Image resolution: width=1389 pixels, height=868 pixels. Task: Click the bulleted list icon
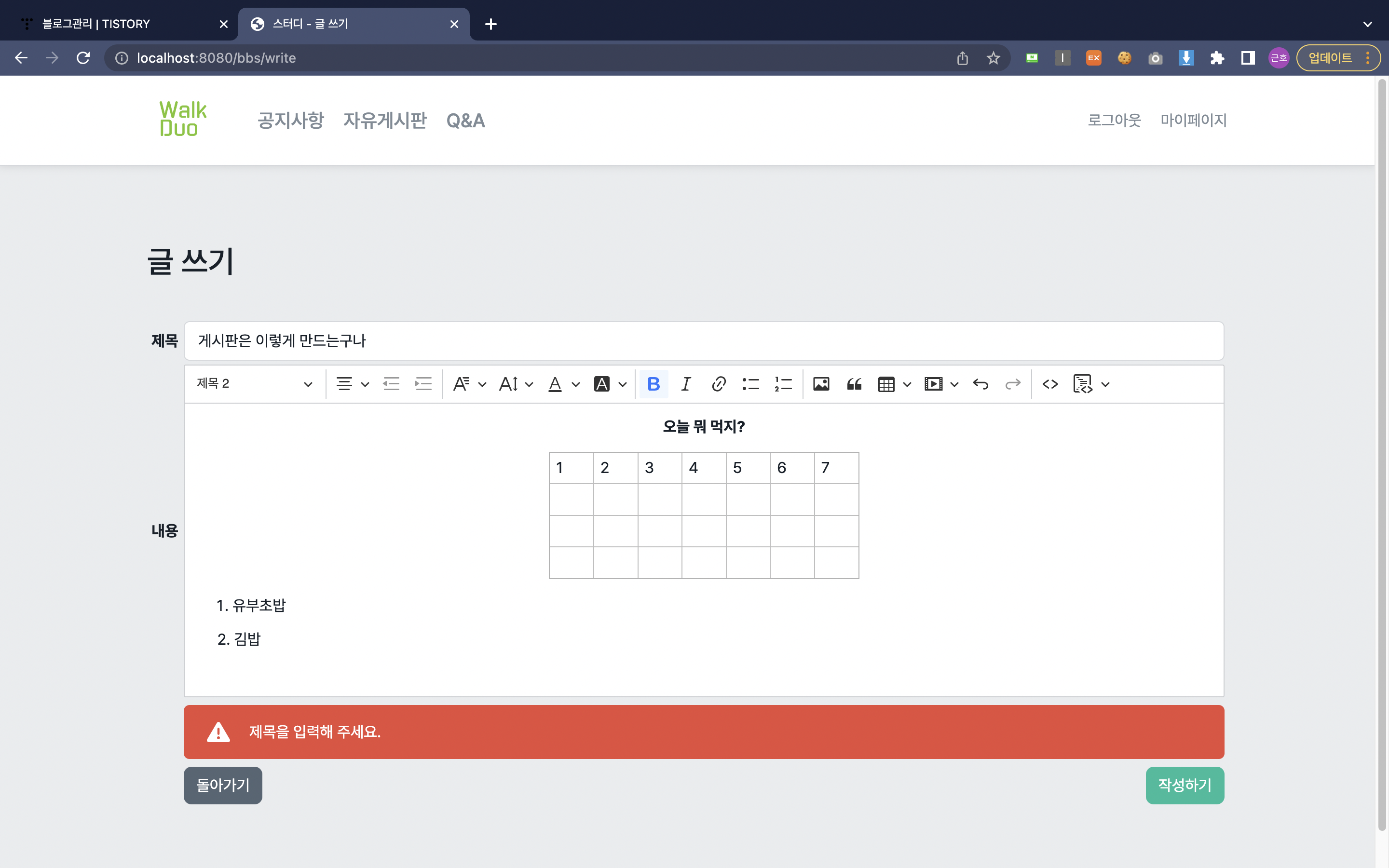(750, 384)
